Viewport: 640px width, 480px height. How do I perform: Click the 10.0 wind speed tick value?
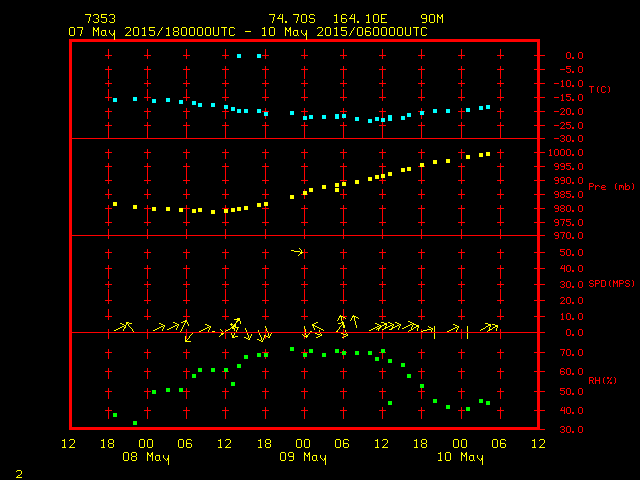coord(571,317)
